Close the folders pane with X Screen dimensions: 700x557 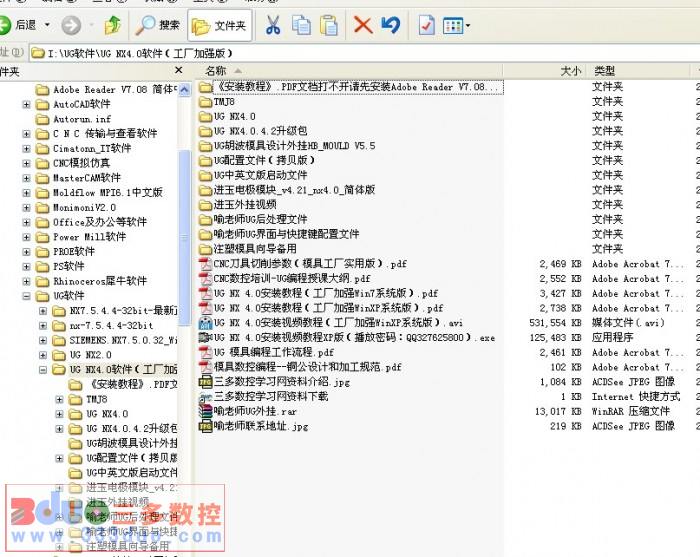179,70
